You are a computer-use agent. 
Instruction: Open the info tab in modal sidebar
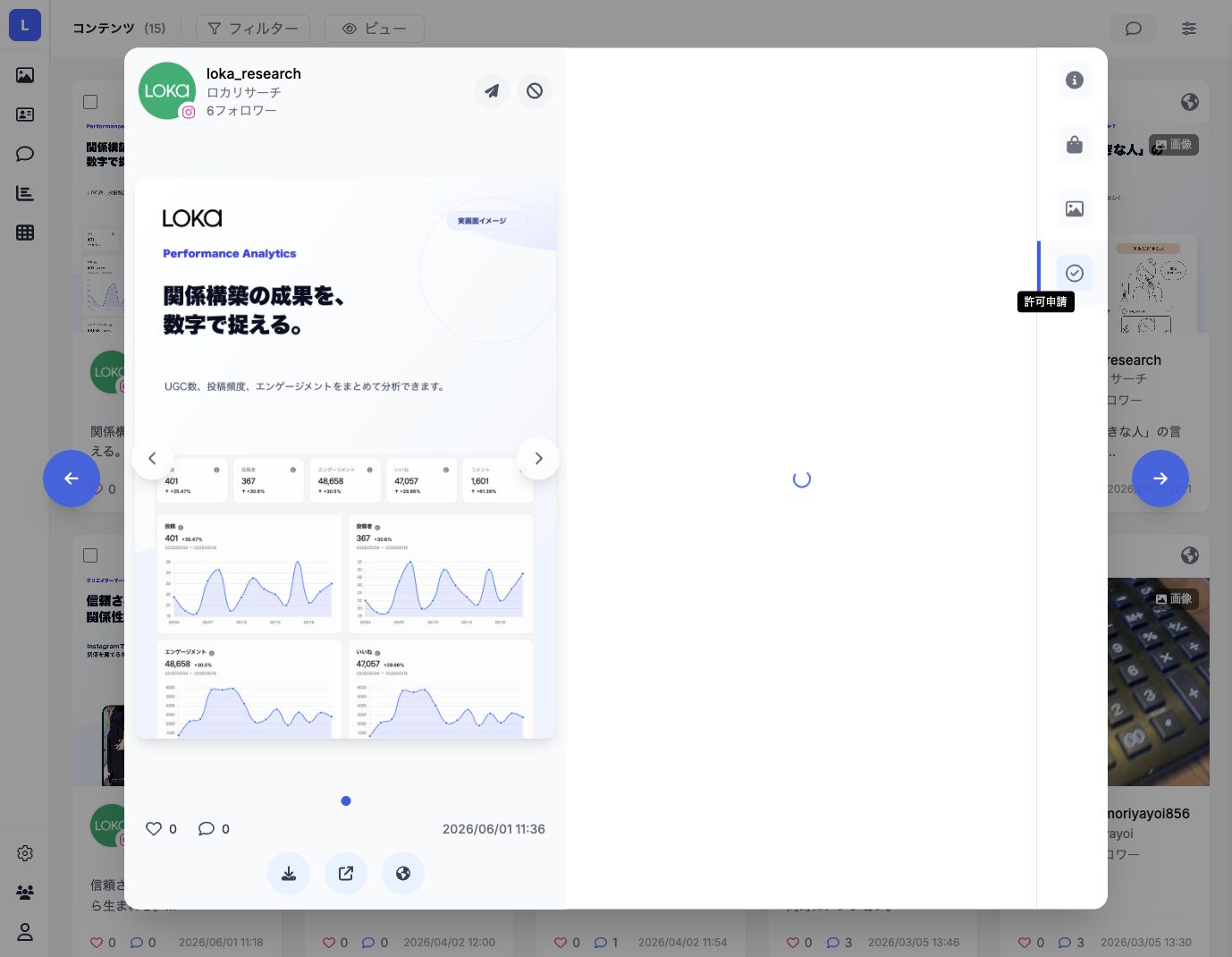pyautogui.click(x=1075, y=80)
